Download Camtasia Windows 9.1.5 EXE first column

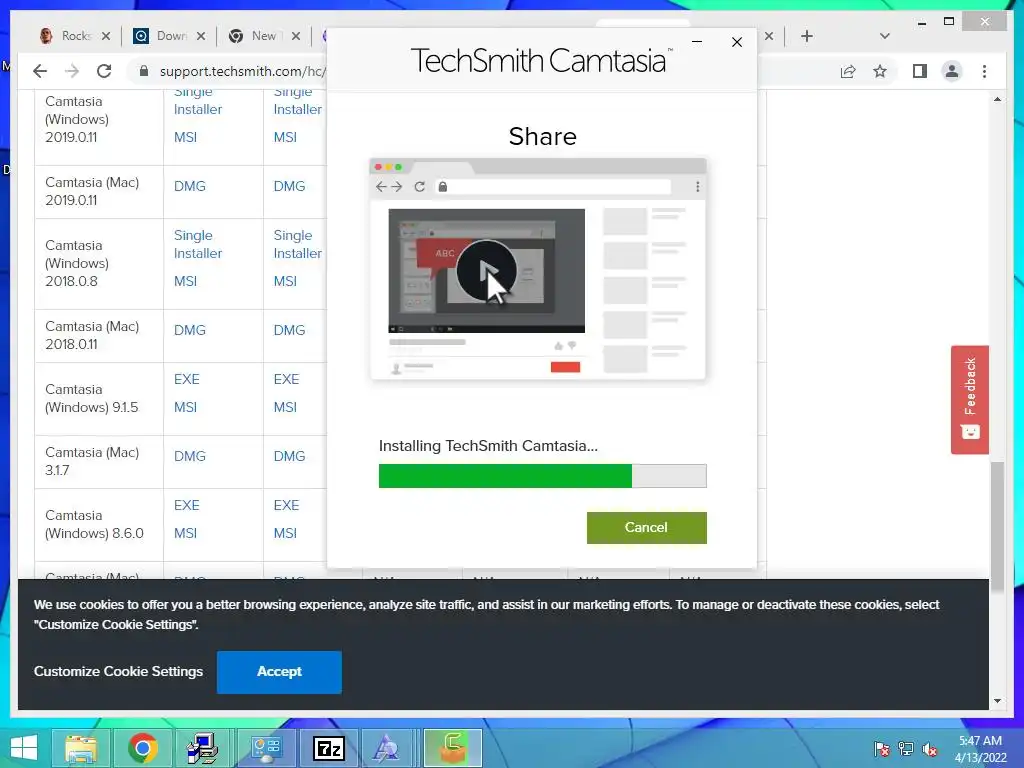(x=187, y=379)
